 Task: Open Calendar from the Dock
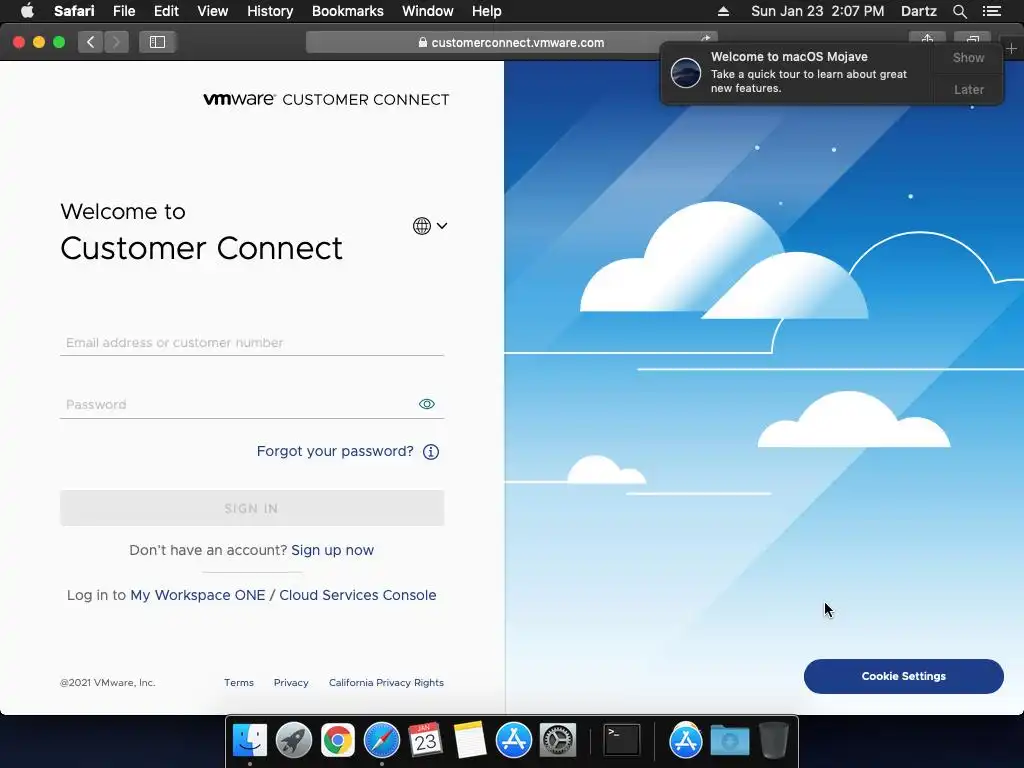point(425,741)
